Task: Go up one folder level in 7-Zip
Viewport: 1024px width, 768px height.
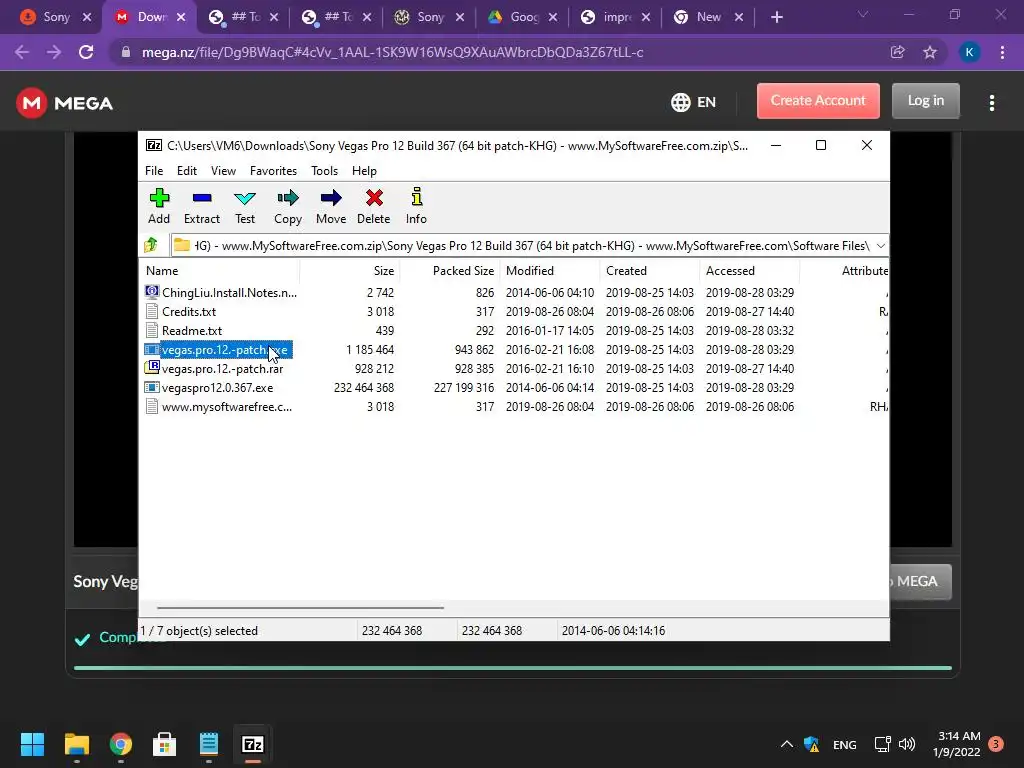Action: (151, 245)
